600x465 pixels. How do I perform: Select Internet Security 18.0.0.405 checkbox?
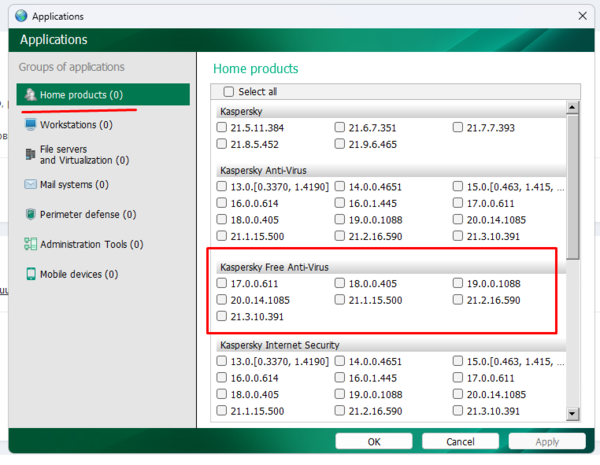click(x=222, y=394)
